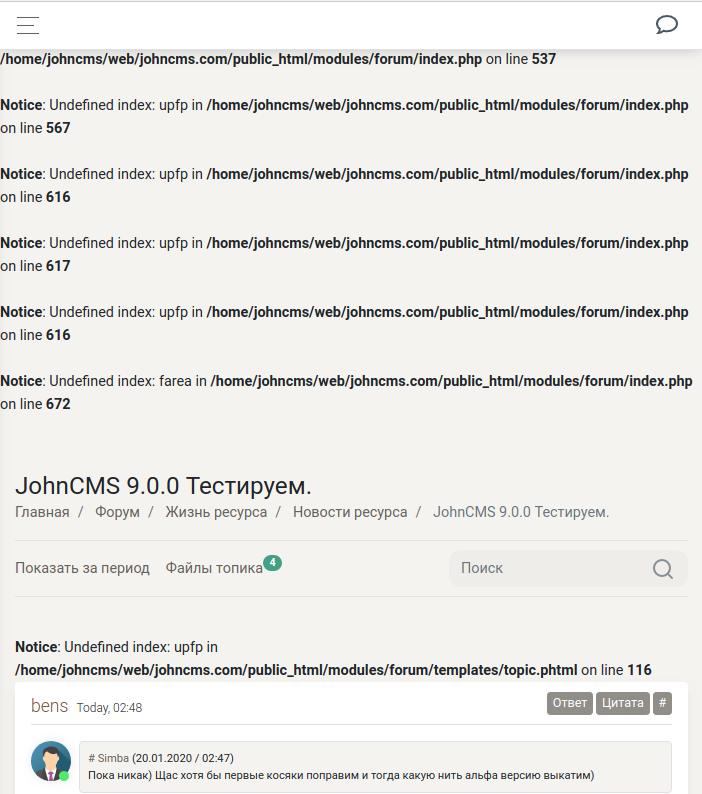Open the hamburger navigation menu
This screenshot has height=794, width=702.
tap(28, 25)
